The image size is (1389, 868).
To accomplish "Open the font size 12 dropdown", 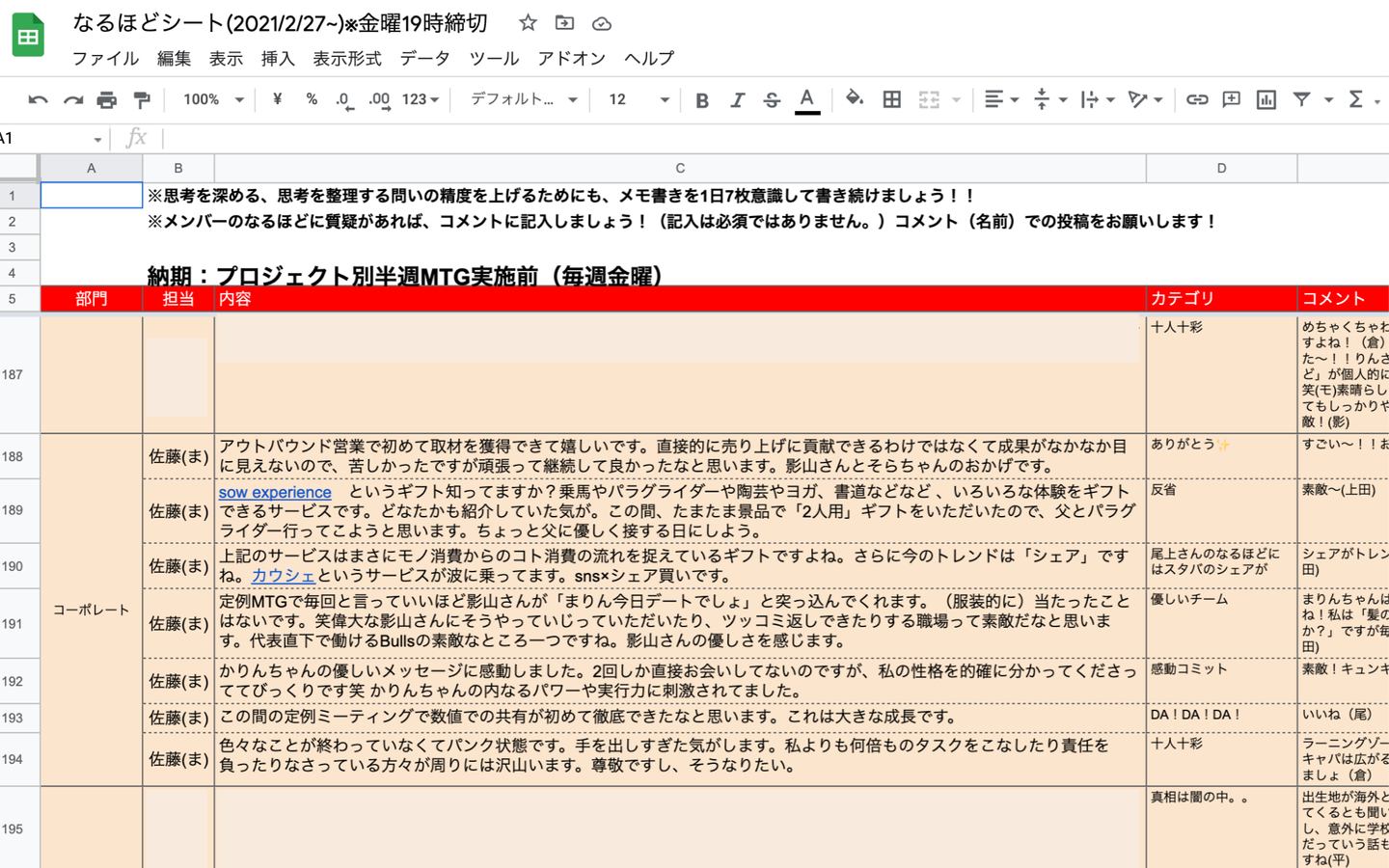I will click(x=638, y=99).
